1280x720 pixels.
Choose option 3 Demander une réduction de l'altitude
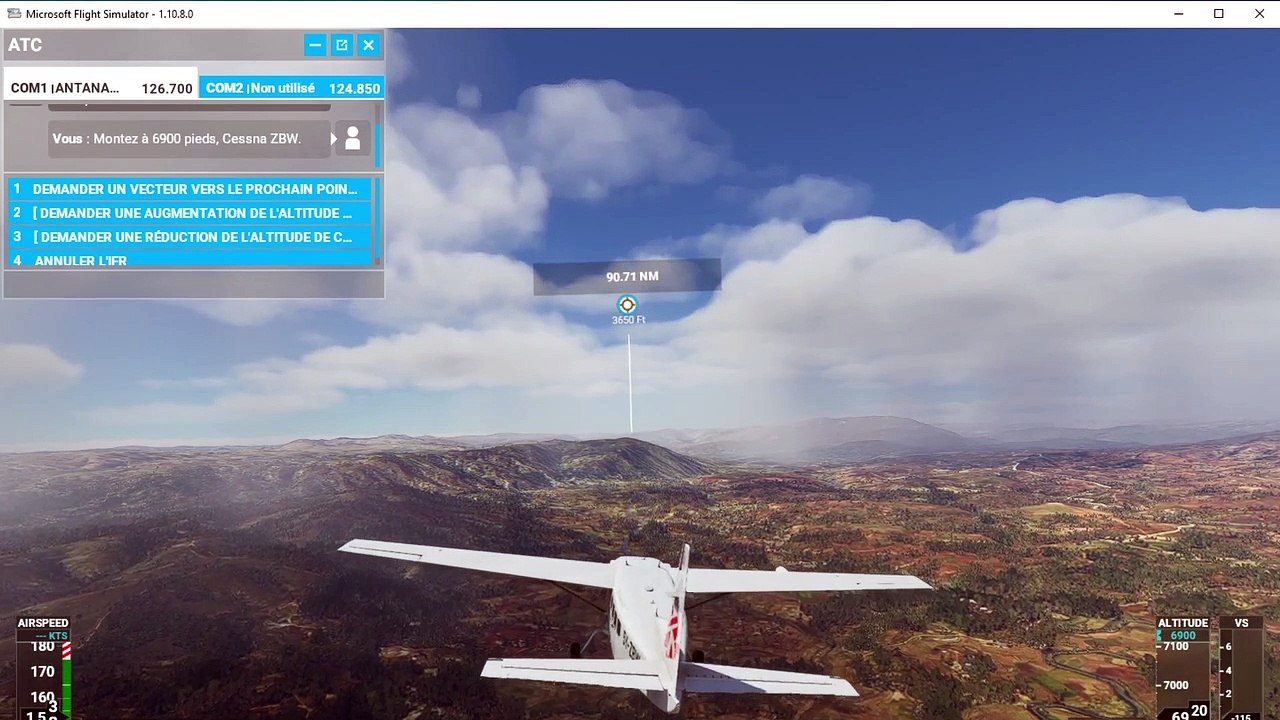click(190, 237)
